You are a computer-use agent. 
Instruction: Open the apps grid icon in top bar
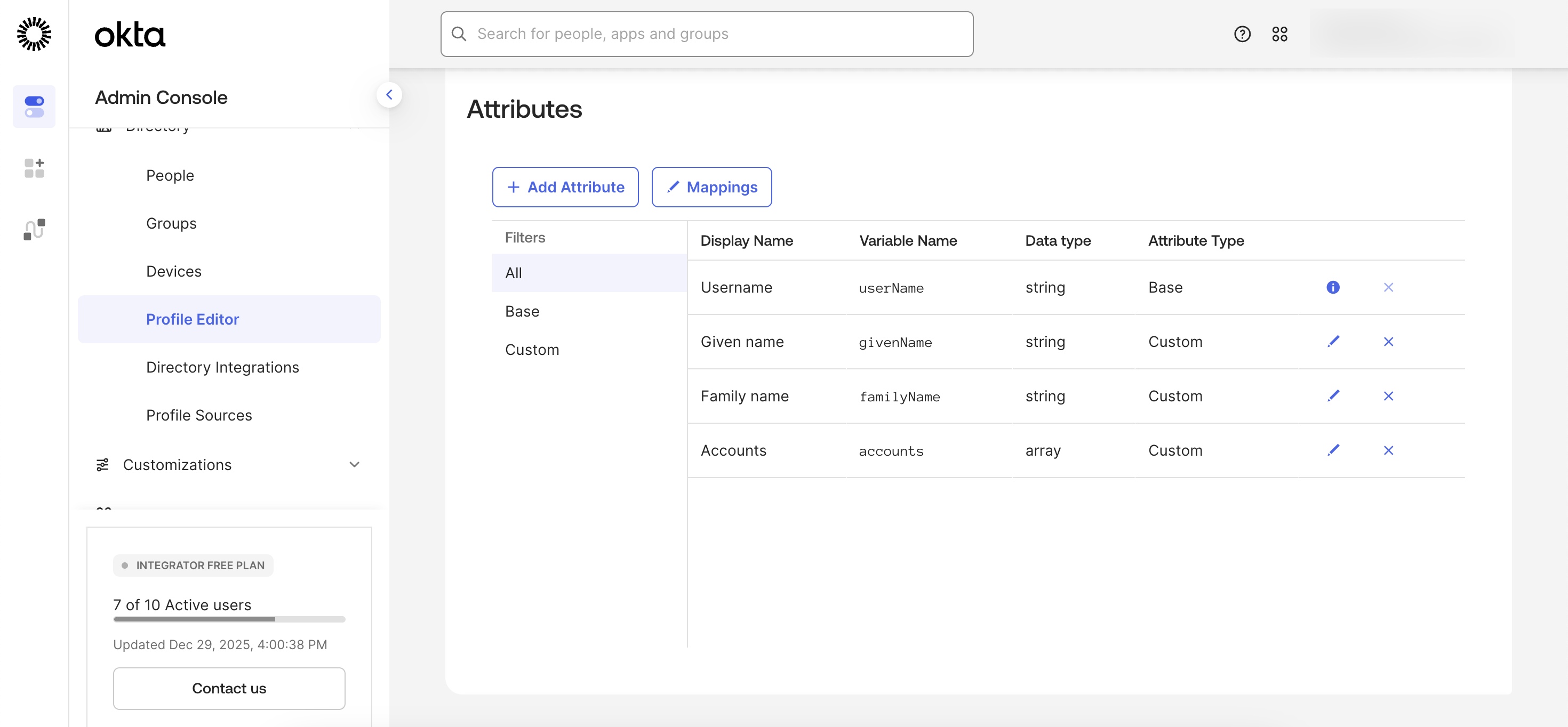(1279, 34)
